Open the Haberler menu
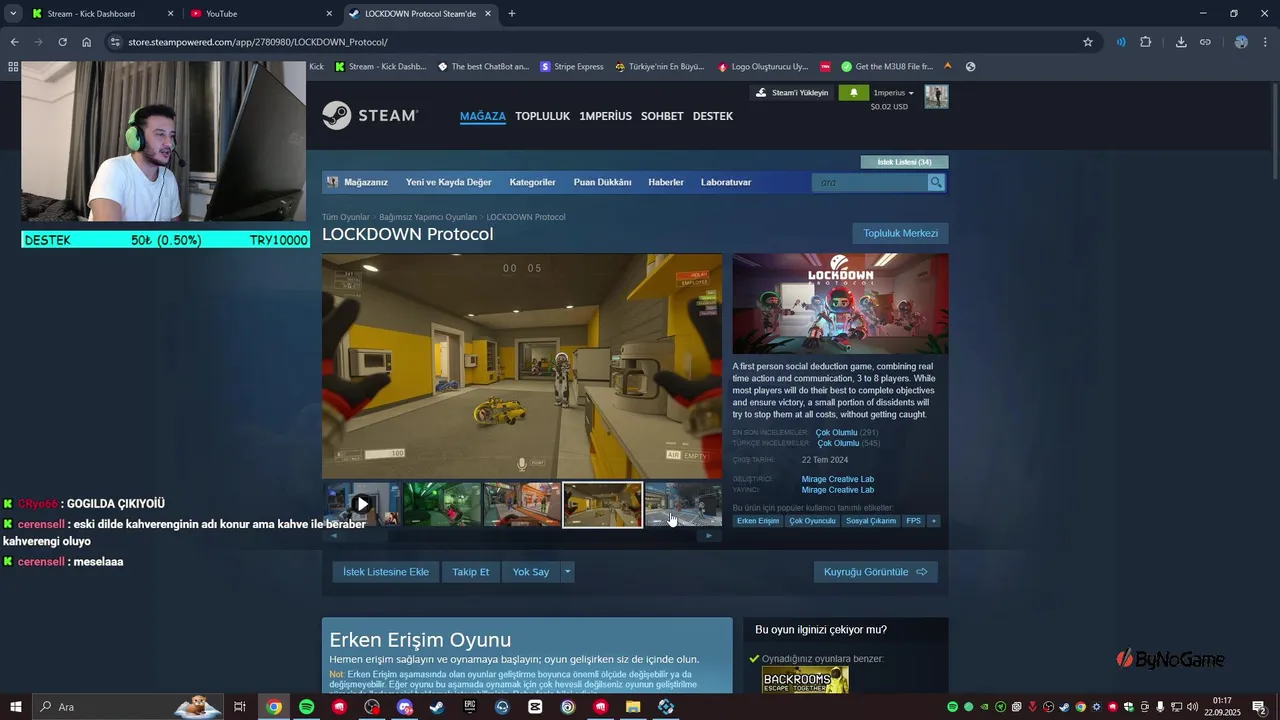This screenshot has width=1280, height=720. (666, 182)
